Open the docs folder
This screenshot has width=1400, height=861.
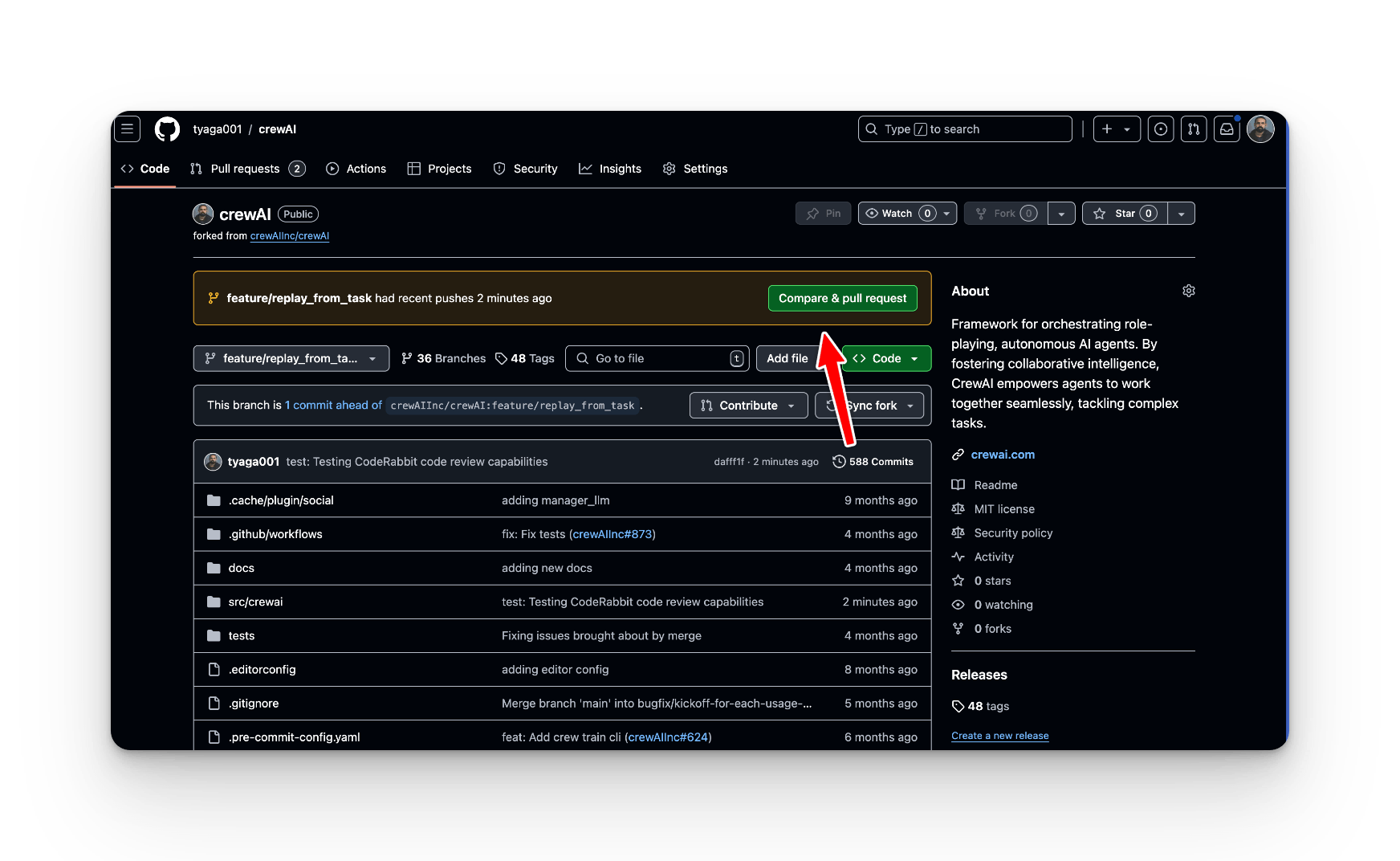(241, 568)
